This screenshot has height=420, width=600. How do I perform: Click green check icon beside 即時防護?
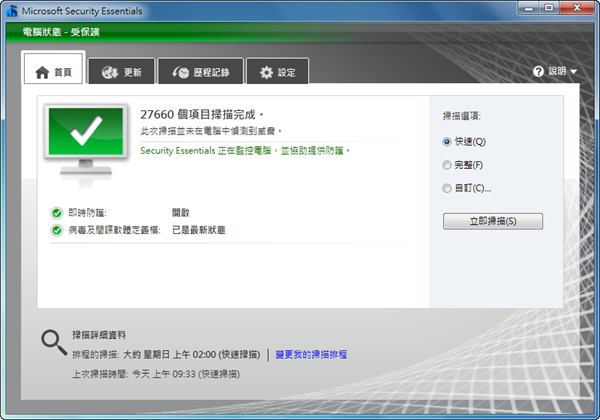[x=57, y=213]
